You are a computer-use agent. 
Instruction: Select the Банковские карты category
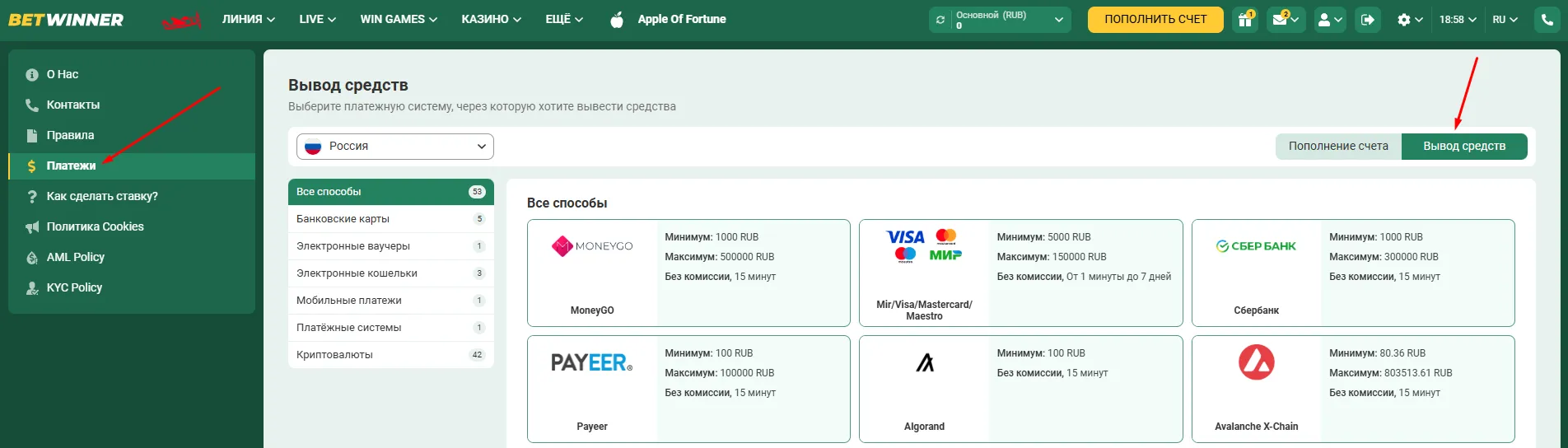point(391,219)
